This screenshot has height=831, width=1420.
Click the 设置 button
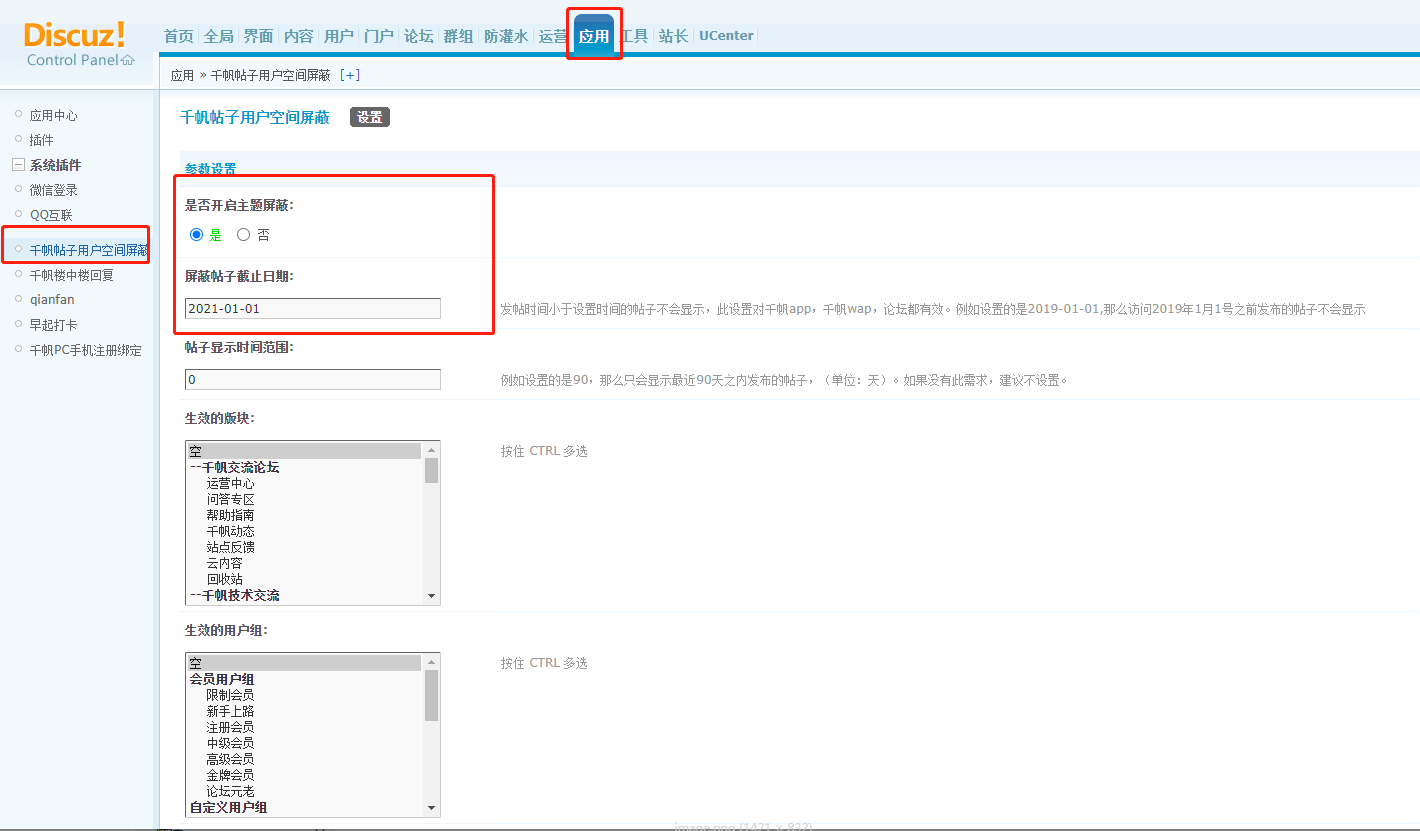click(x=369, y=117)
